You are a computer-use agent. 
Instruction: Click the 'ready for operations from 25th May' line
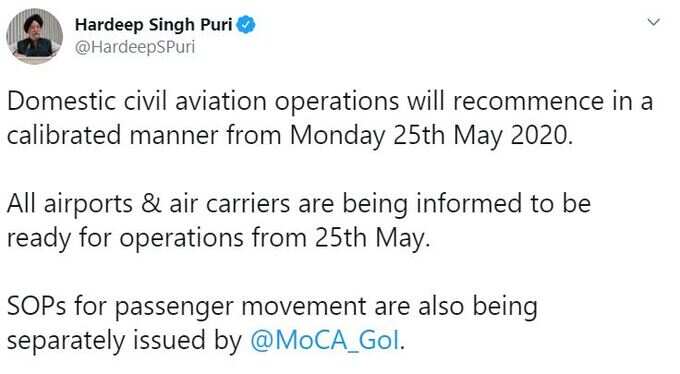click(219, 239)
